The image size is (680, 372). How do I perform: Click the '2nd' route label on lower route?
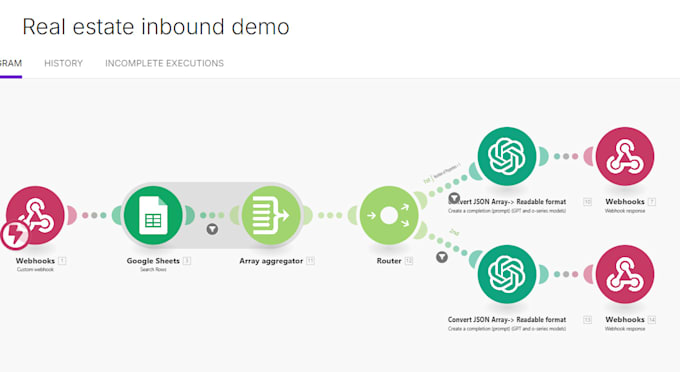(454, 232)
